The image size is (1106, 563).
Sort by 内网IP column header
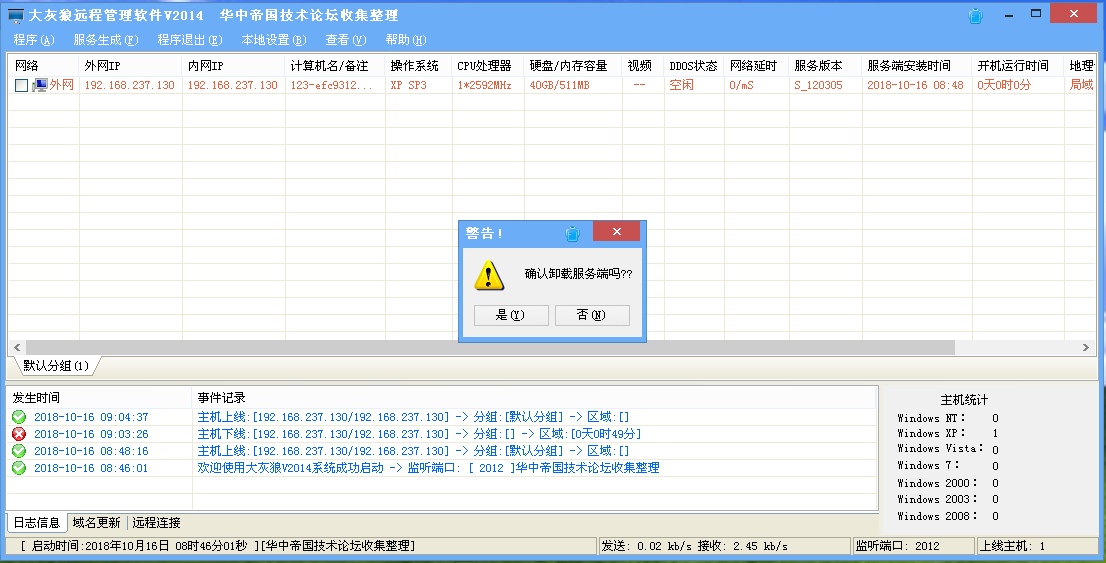pos(233,66)
